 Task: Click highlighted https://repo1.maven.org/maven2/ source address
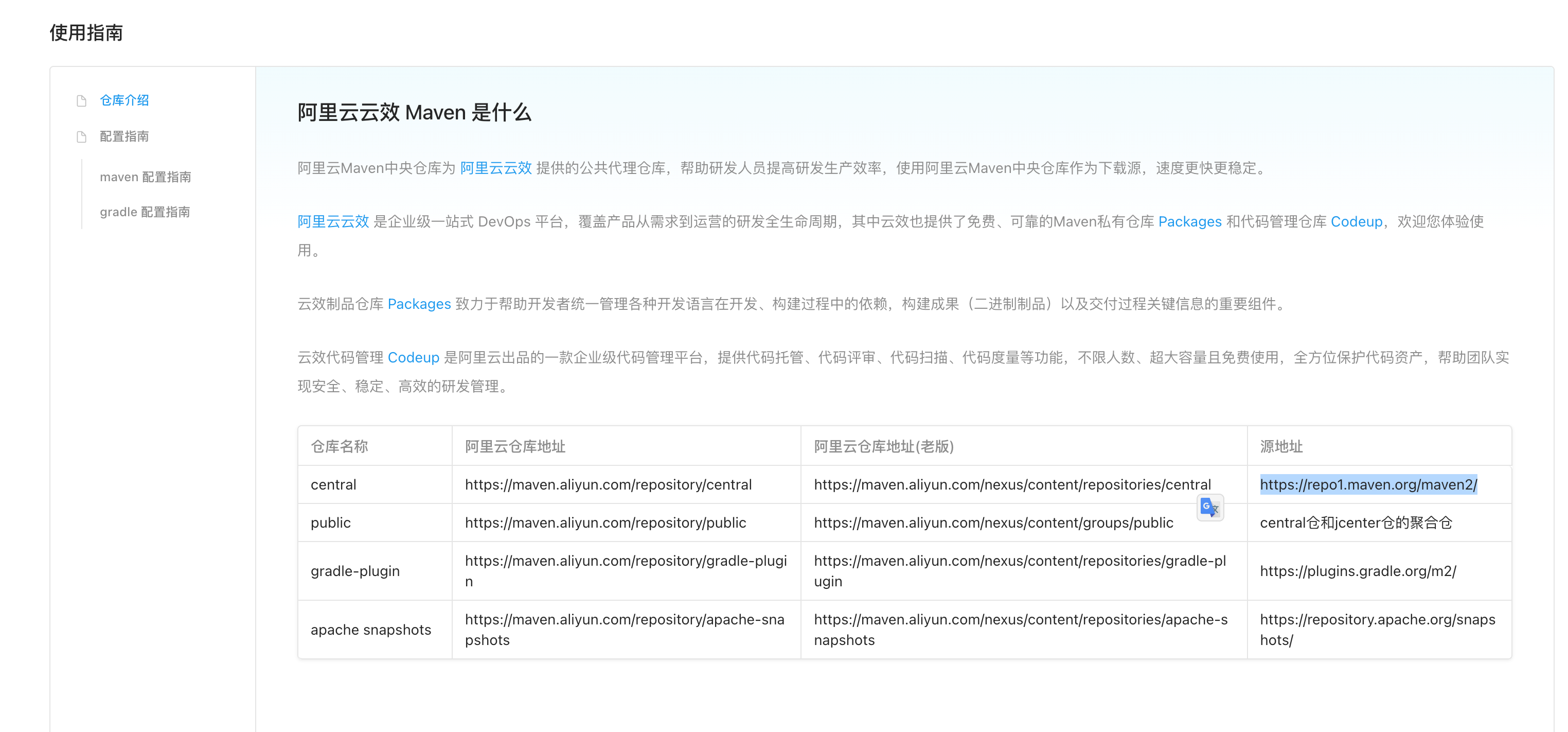click(x=1368, y=485)
